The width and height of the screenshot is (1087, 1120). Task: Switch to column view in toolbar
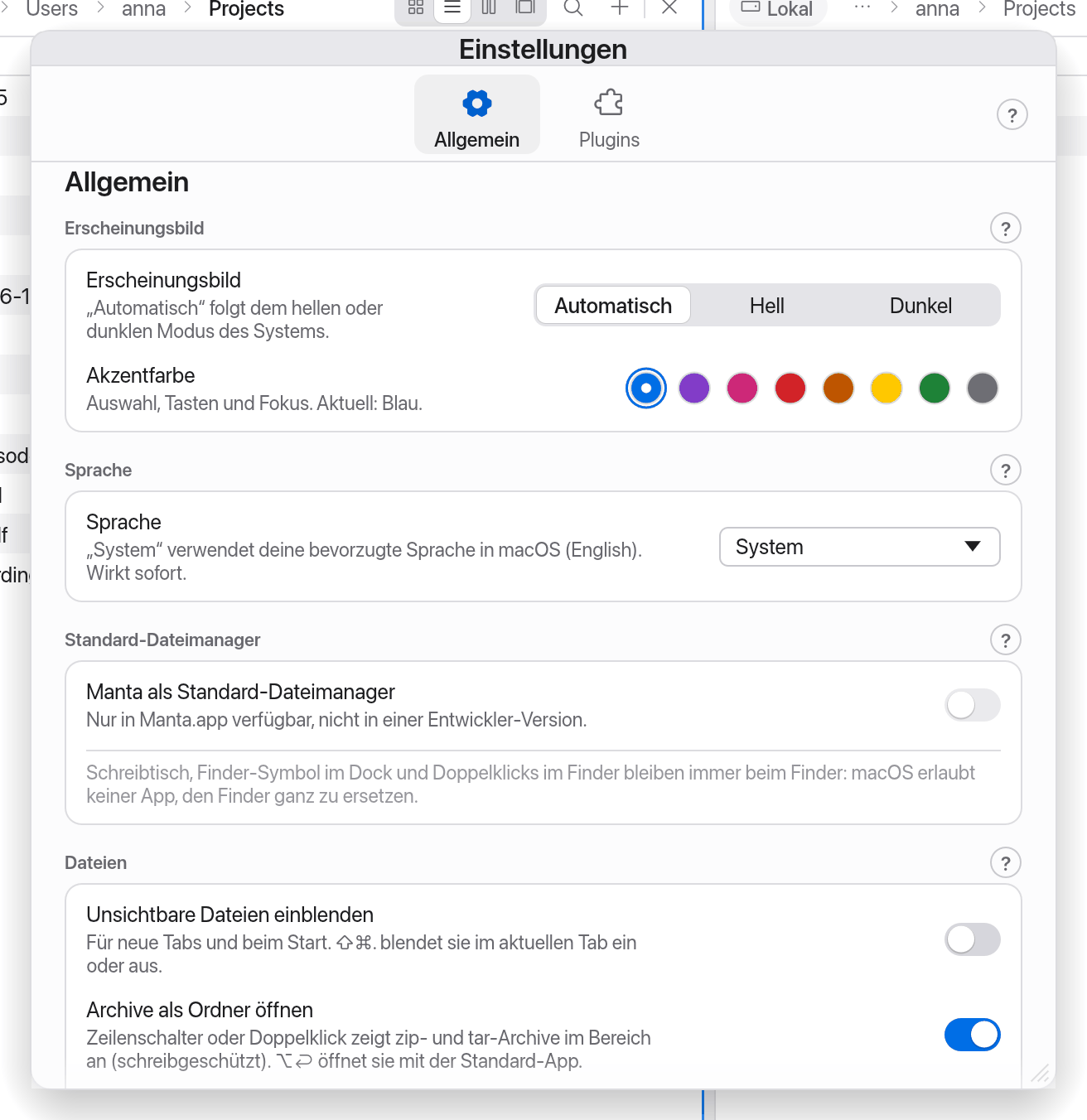(x=489, y=8)
